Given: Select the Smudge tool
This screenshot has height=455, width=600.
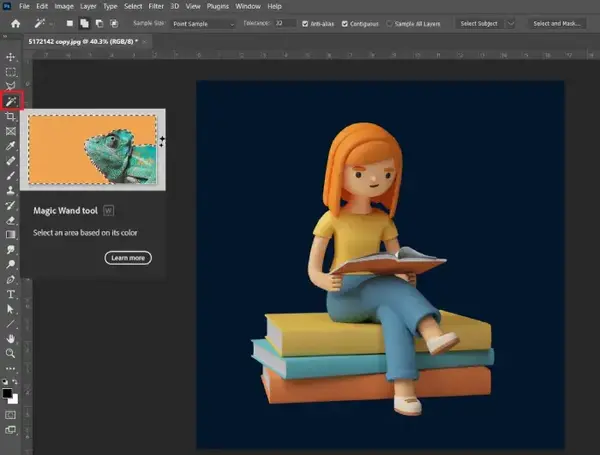Looking at the screenshot, I should [x=10, y=250].
